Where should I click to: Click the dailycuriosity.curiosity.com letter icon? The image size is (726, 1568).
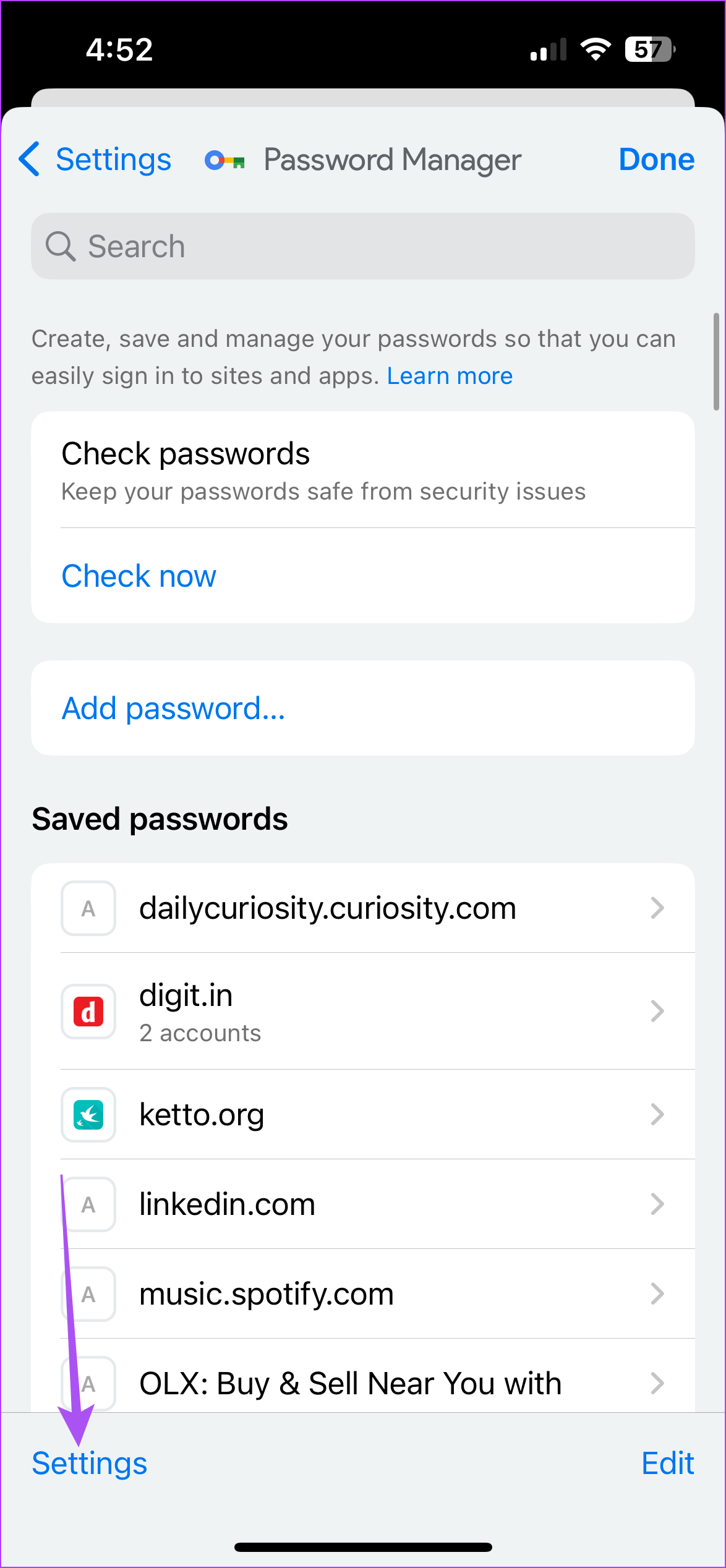point(88,908)
